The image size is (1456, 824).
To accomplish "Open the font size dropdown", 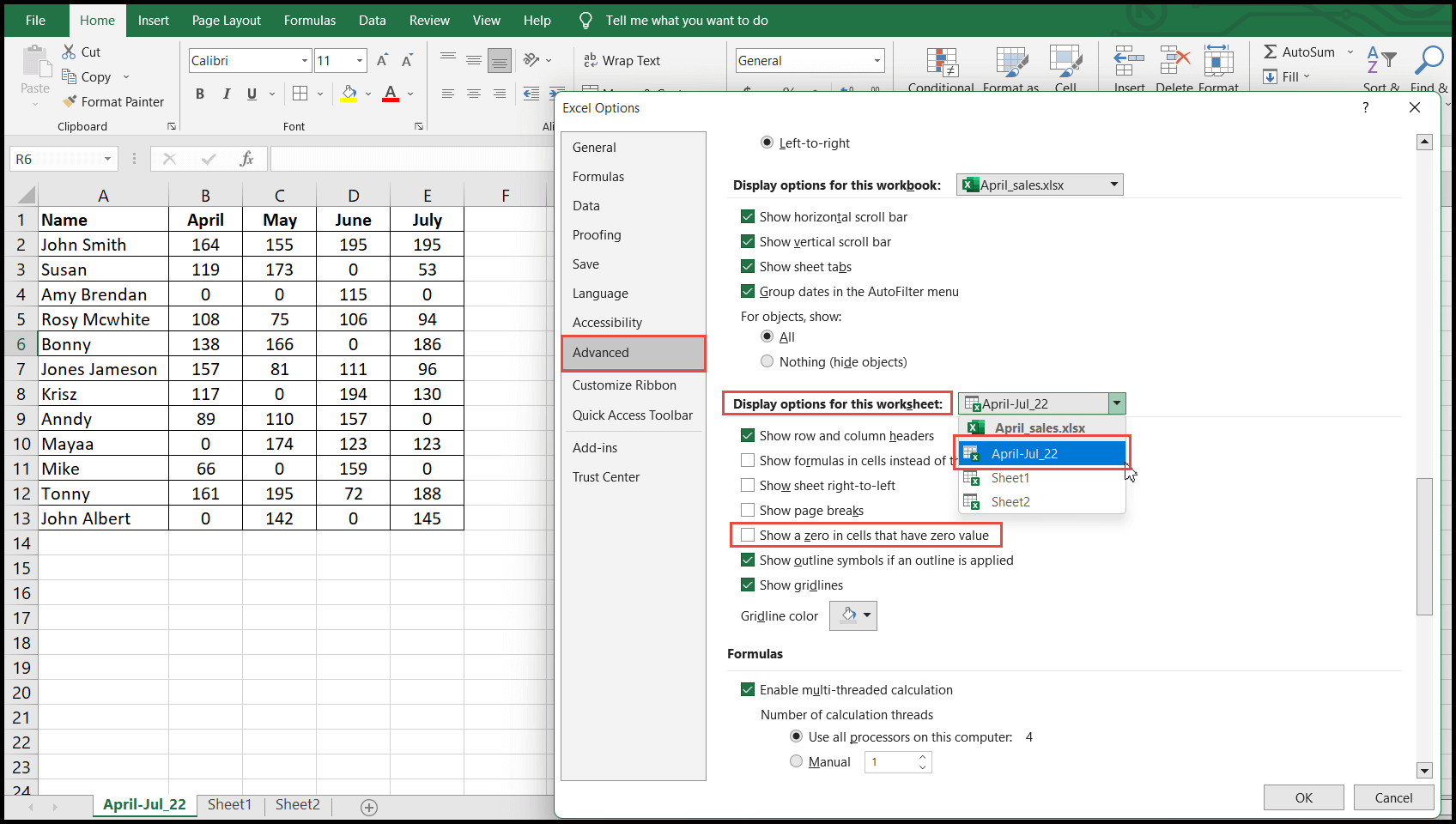I will pyautogui.click(x=360, y=61).
